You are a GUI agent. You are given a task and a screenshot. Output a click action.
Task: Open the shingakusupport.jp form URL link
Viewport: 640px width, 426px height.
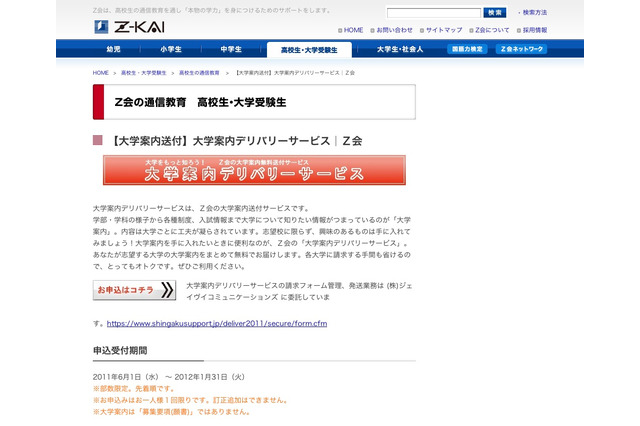click(x=217, y=324)
